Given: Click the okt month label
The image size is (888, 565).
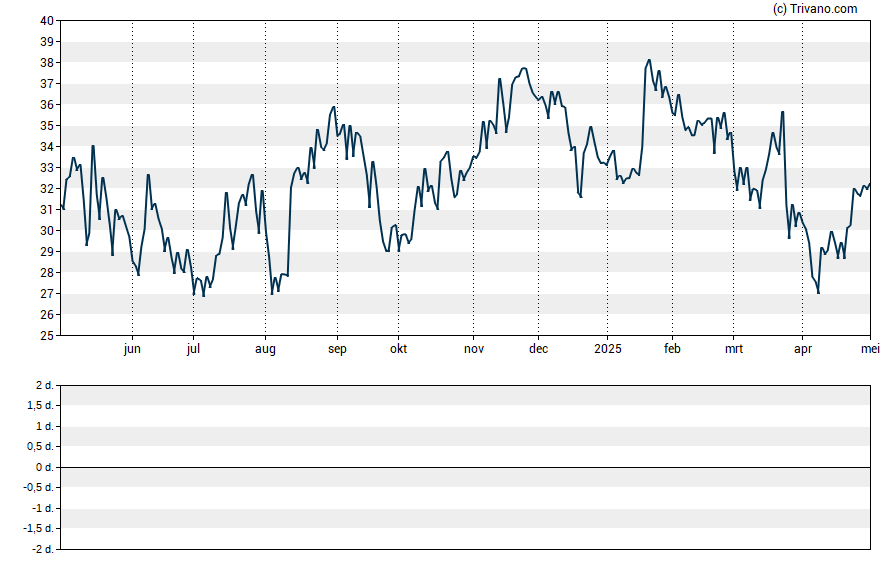Looking at the screenshot, I should (398, 349).
